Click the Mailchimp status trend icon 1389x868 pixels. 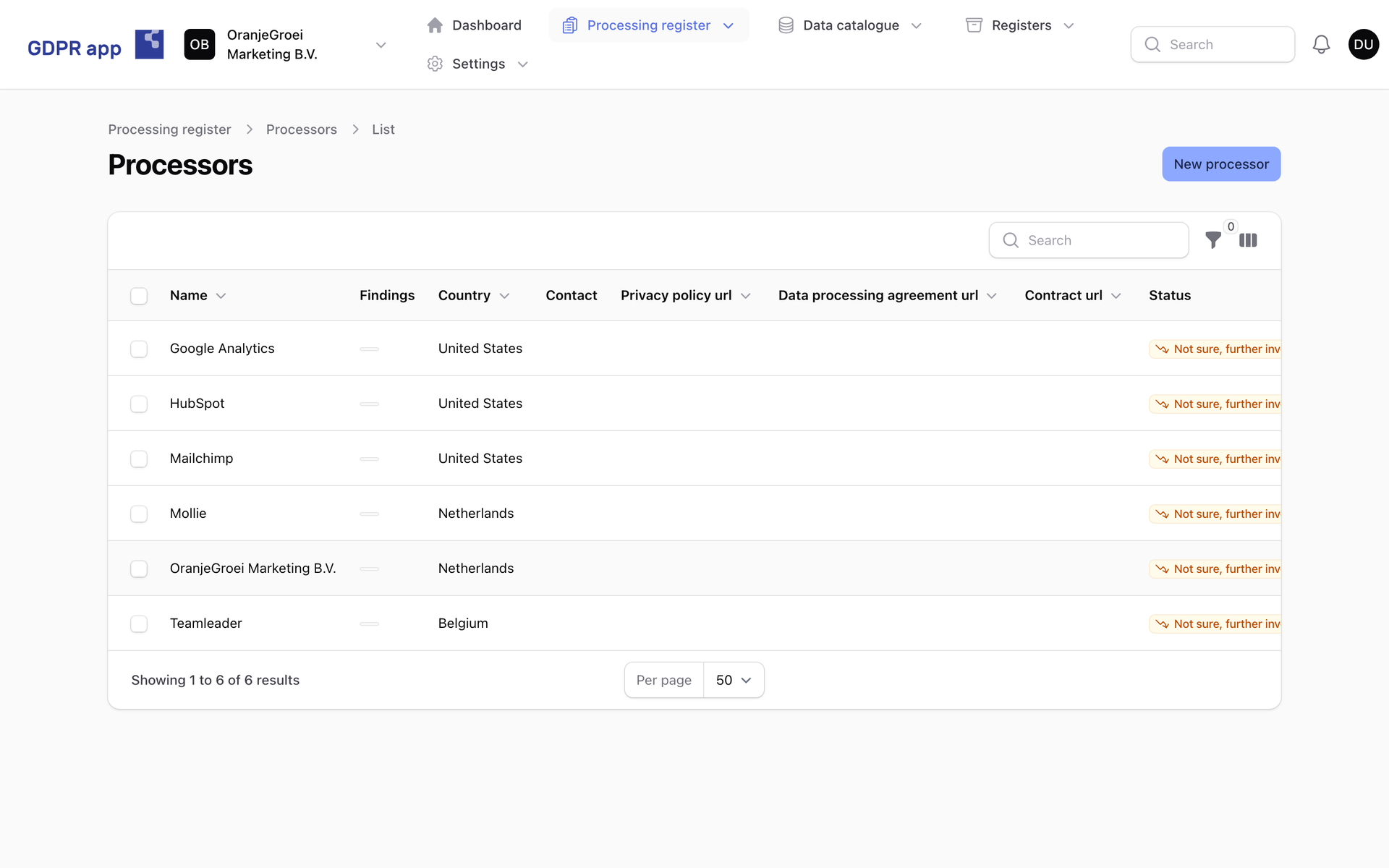(1162, 459)
